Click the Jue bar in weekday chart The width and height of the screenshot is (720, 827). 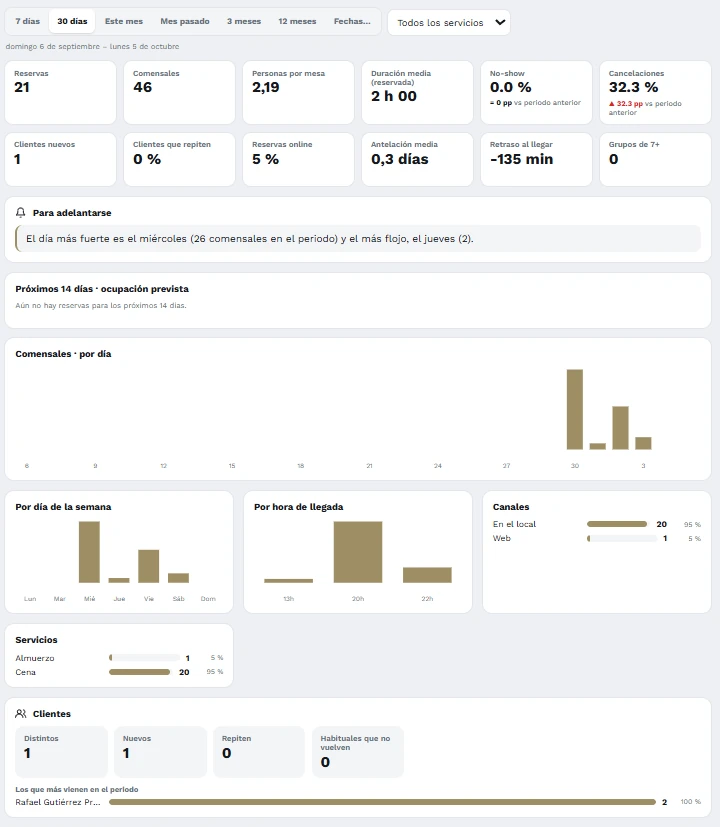(119, 580)
